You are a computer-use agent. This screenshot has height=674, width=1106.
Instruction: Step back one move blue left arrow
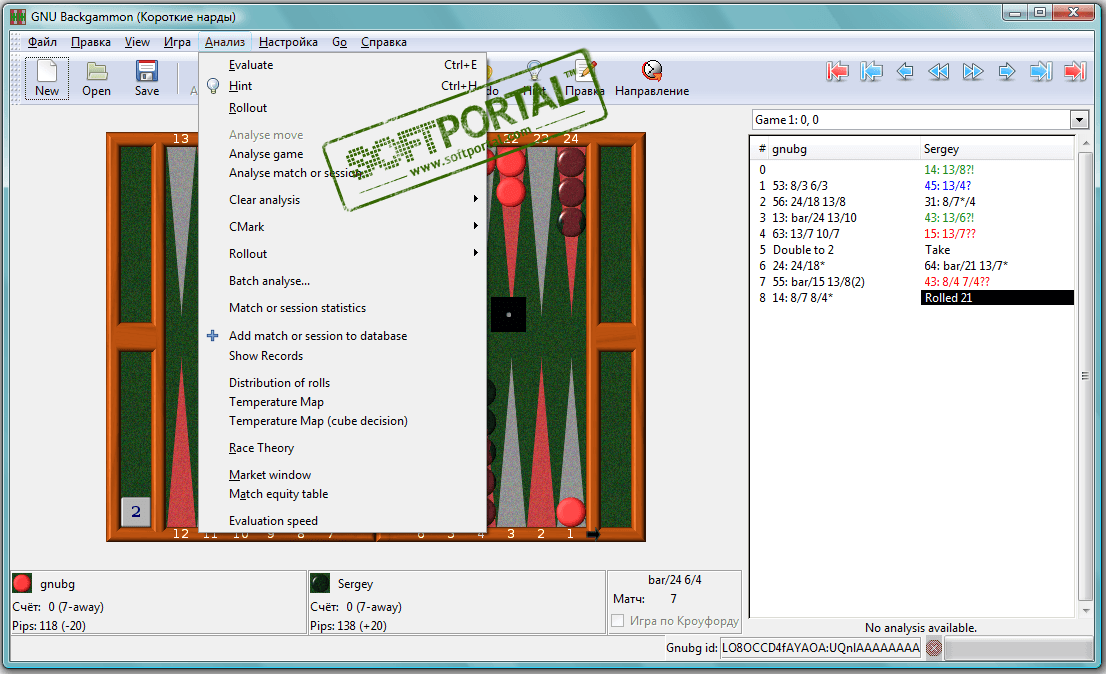pos(905,71)
